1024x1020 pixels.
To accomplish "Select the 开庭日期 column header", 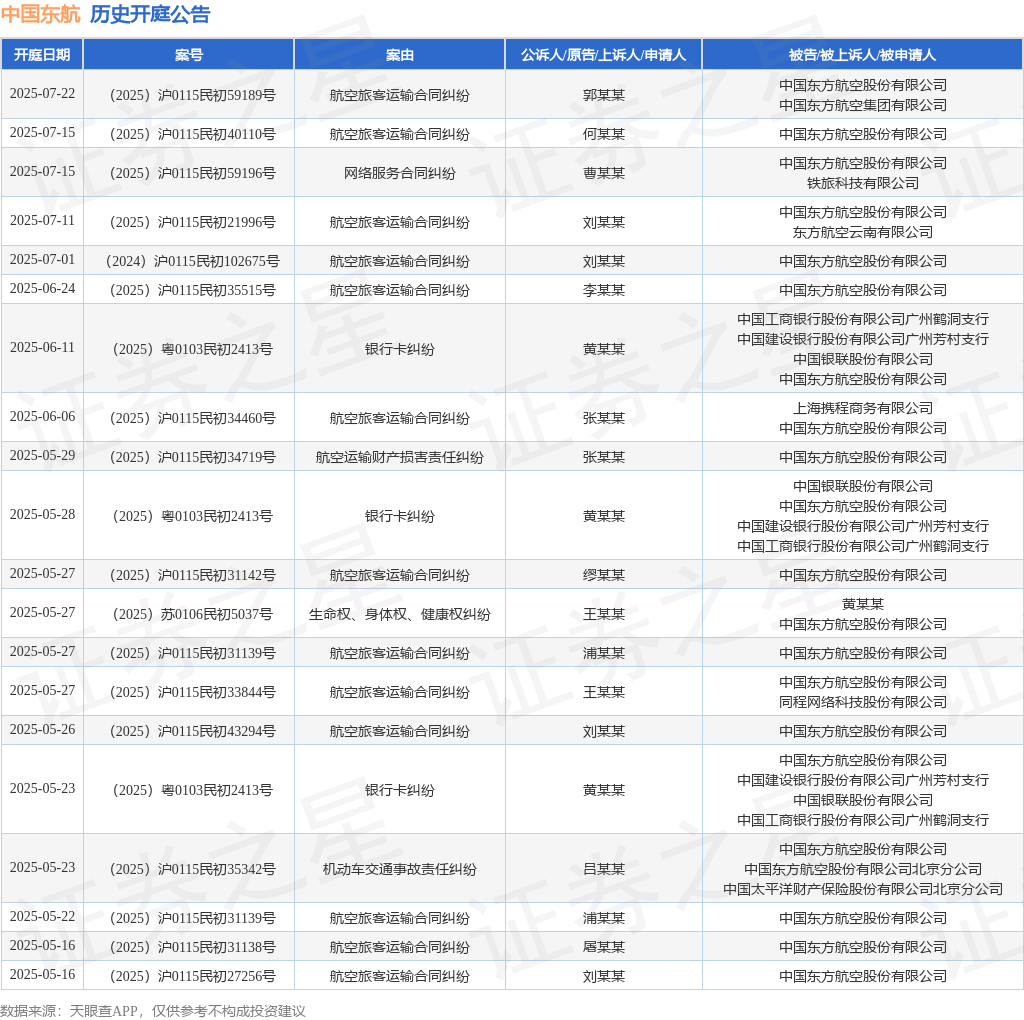I will pyautogui.click(x=42, y=55).
